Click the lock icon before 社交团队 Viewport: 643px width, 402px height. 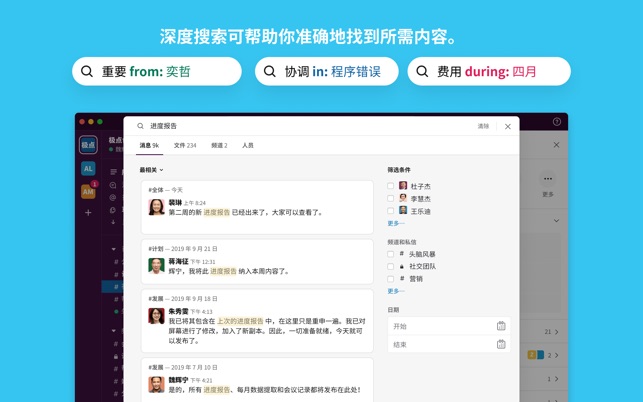click(401, 266)
